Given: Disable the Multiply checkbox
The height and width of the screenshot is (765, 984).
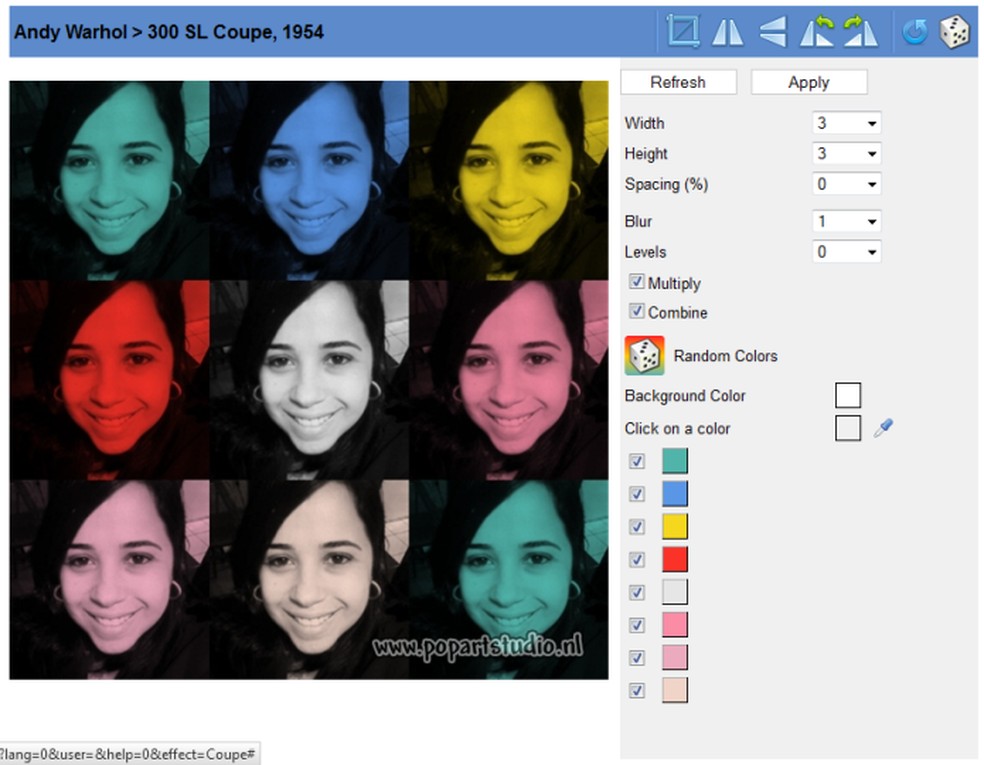Looking at the screenshot, I should 637,282.
